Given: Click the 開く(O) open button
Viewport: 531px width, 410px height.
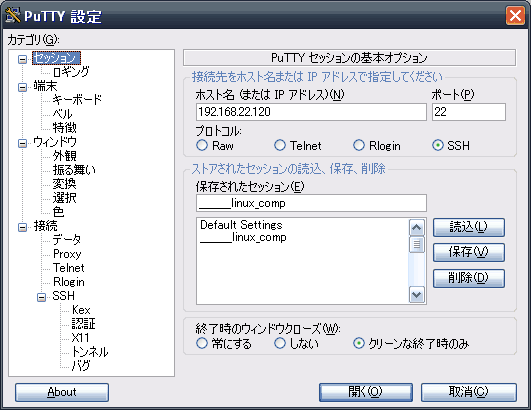Looking at the screenshot, I should (x=366, y=392).
